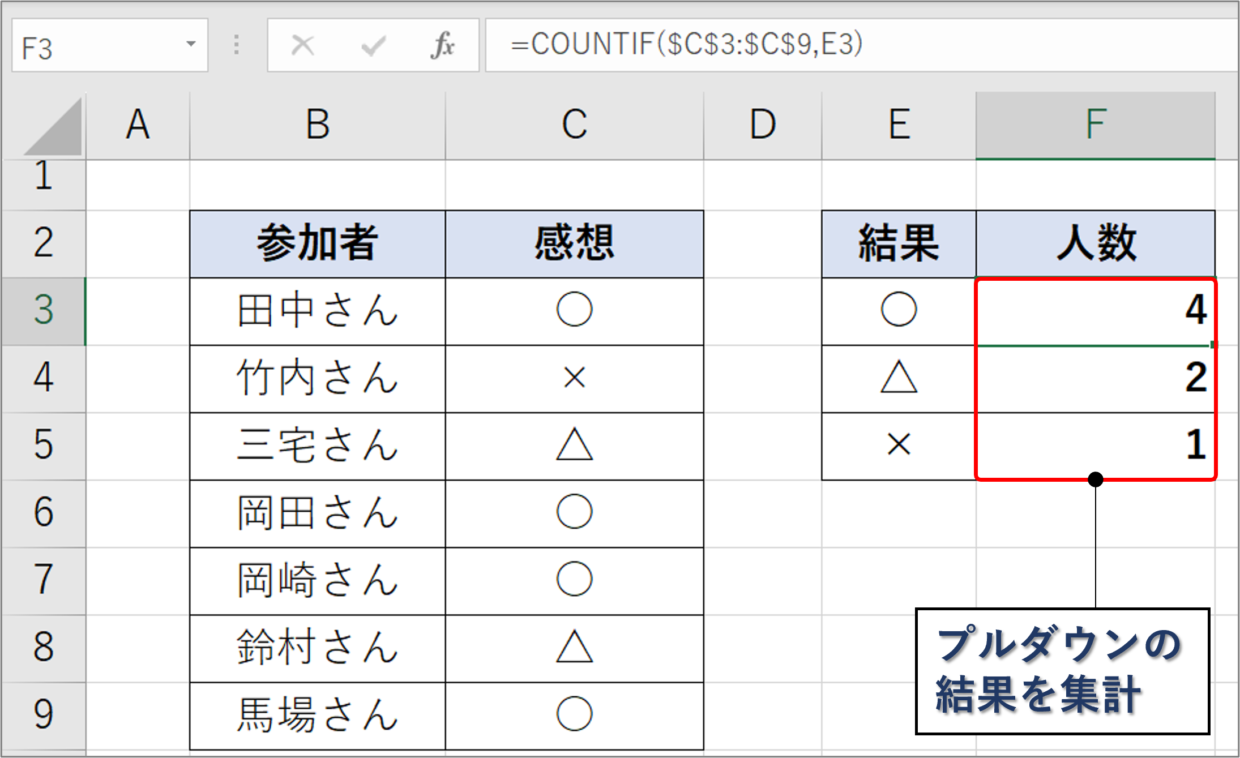
Task: Click the Select All corner triangle
Action: (x=43, y=125)
